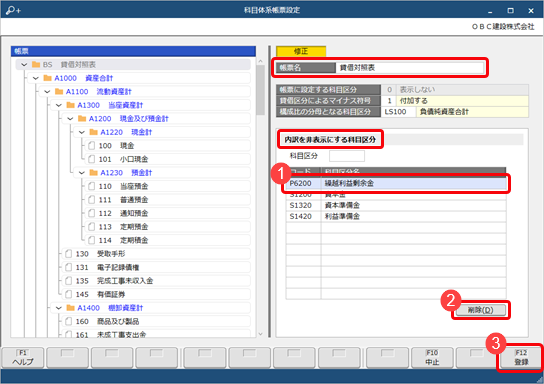Click document icon of 101 小口現金
The image size is (544, 384).
[x=92, y=159]
